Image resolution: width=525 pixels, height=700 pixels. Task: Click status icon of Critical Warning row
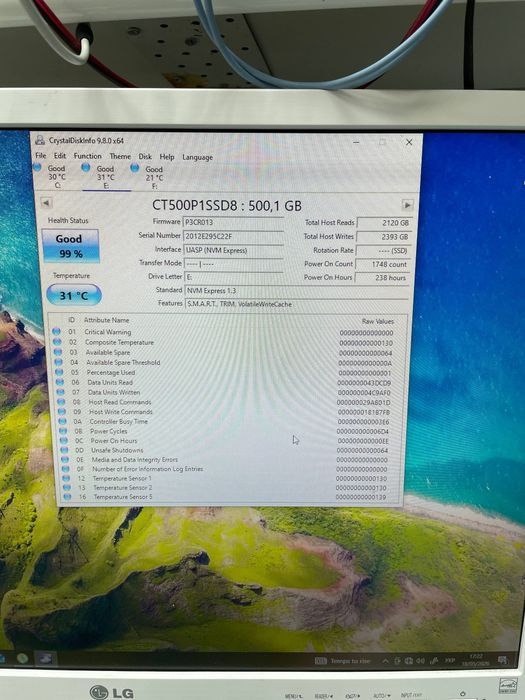click(x=56, y=331)
